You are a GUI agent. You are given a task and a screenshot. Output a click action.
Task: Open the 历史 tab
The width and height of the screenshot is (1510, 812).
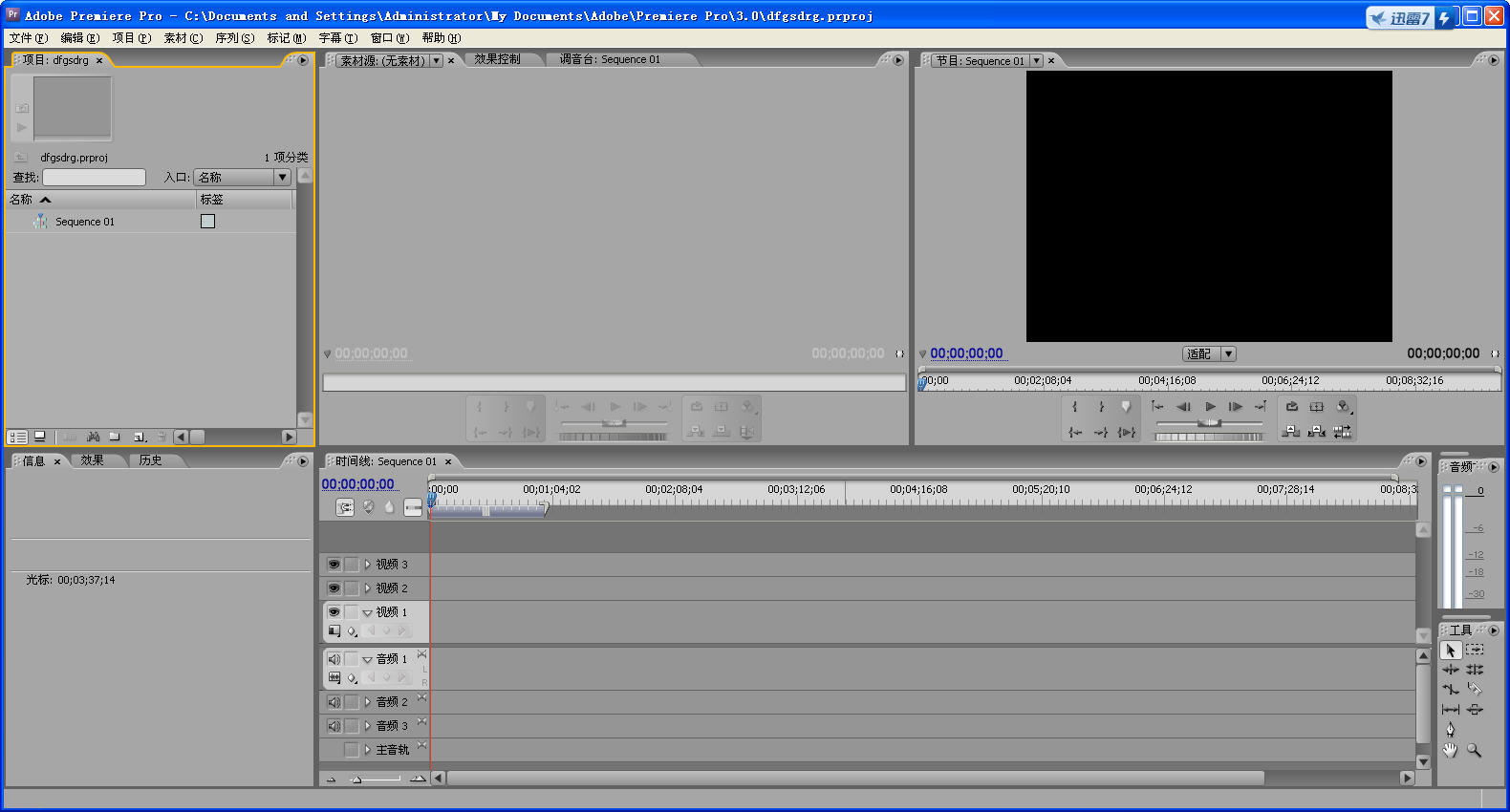[150, 460]
